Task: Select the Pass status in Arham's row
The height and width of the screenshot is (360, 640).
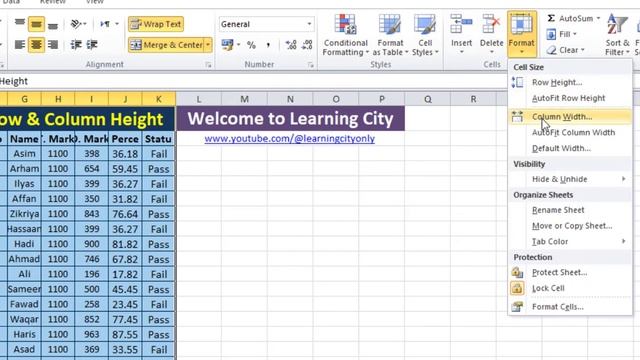Action: click(158, 169)
